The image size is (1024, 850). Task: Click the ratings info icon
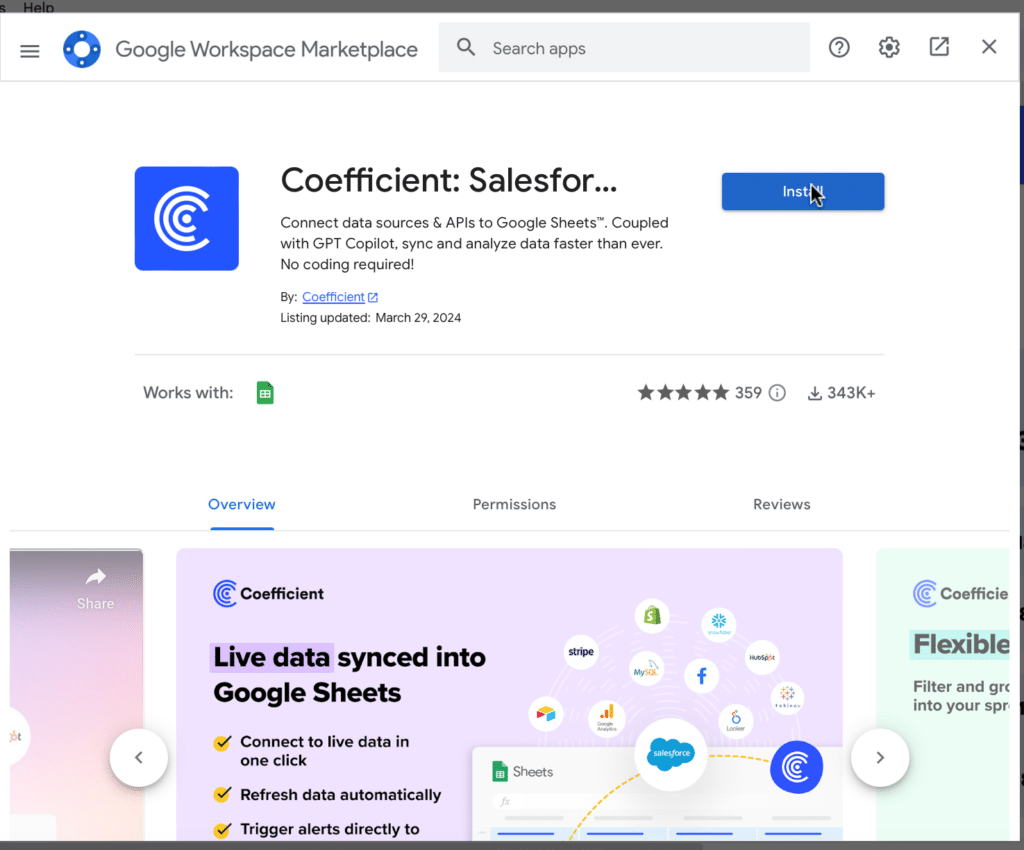(777, 393)
